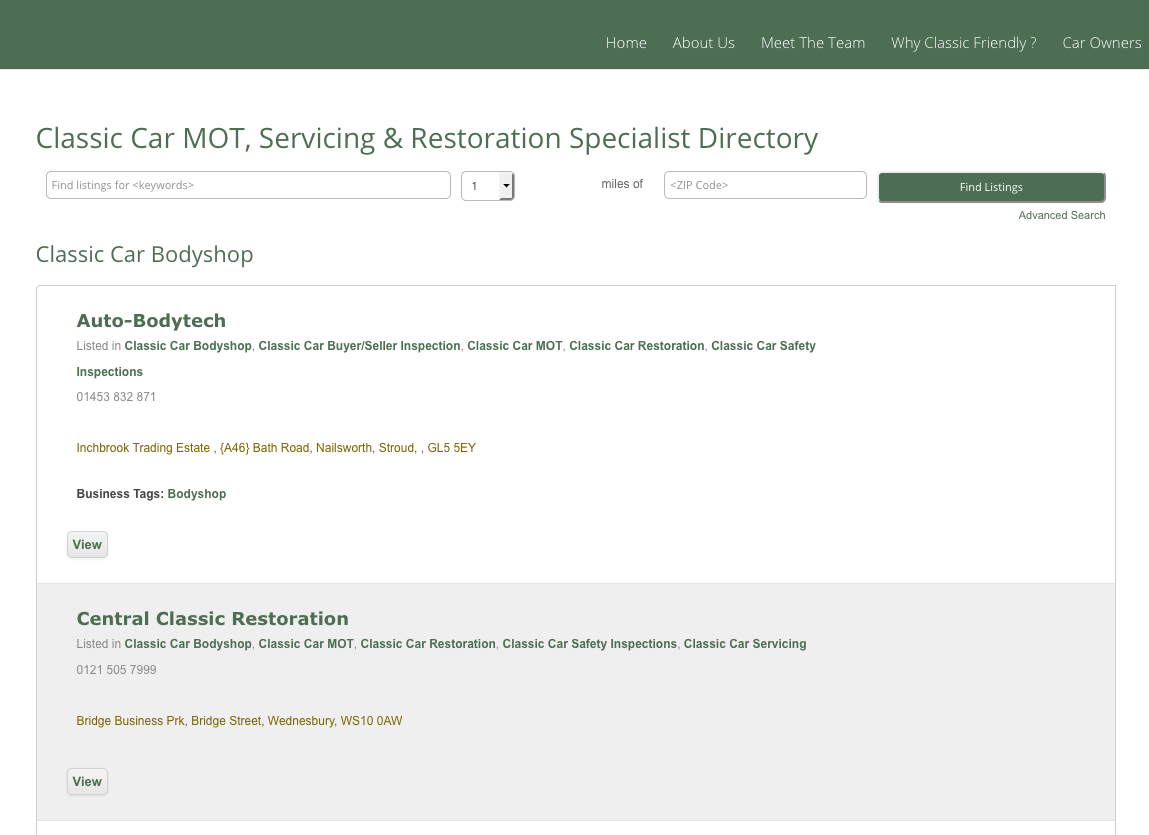Screen dimensions: 1149x835
Task: Open Classic Car Restoration category under Auto-Bodytech
Action: coord(637,346)
